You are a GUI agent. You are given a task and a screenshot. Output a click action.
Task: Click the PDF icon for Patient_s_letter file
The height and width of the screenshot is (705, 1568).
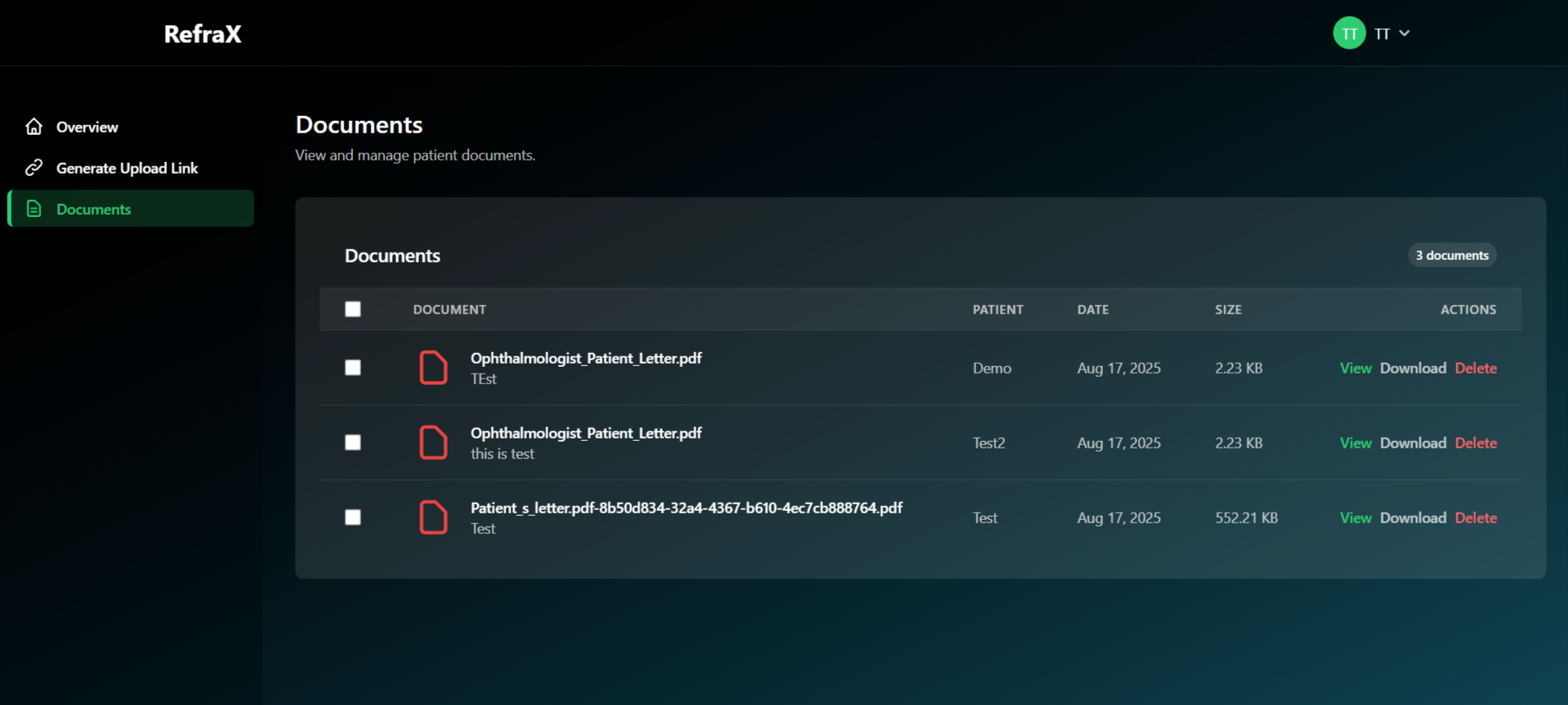click(x=433, y=517)
